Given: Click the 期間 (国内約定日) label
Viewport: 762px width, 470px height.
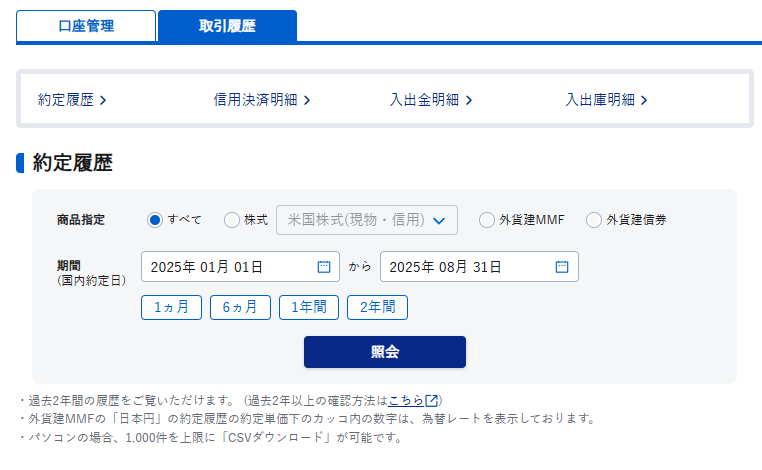Looking at the screenshot, I should coord(91,273).
